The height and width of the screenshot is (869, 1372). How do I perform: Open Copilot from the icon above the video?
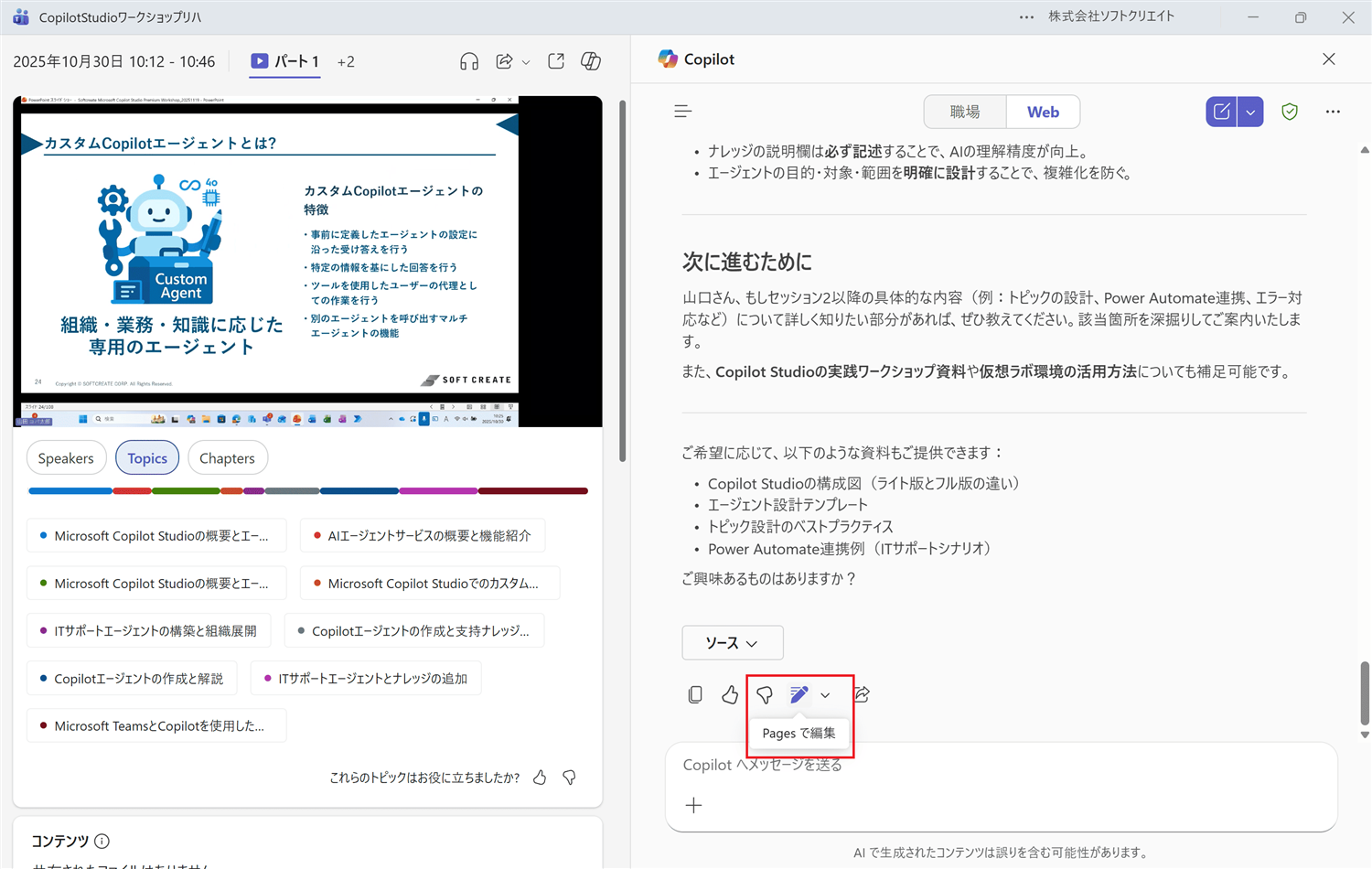point(590,61)
